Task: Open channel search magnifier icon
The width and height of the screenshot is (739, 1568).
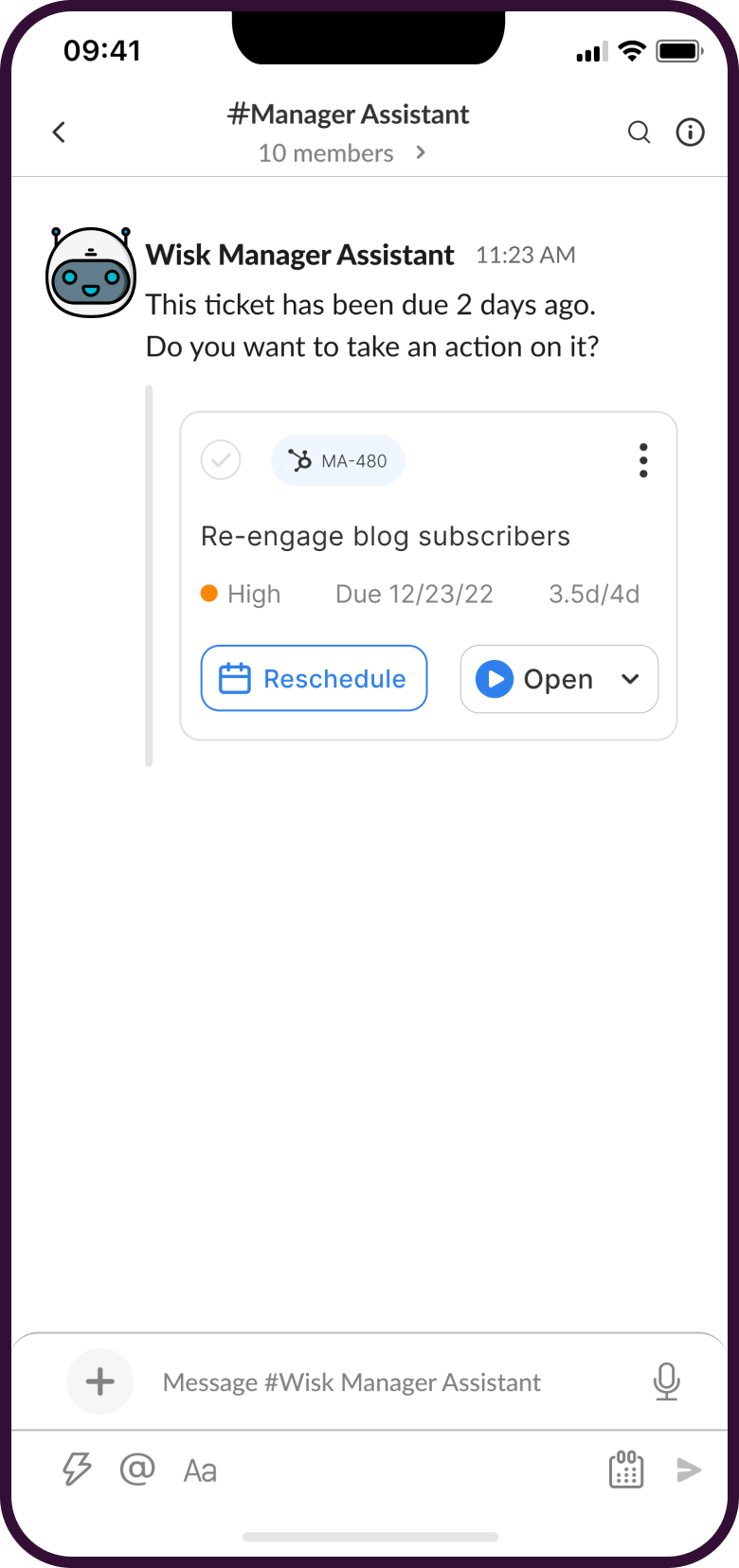Action: 640,133
